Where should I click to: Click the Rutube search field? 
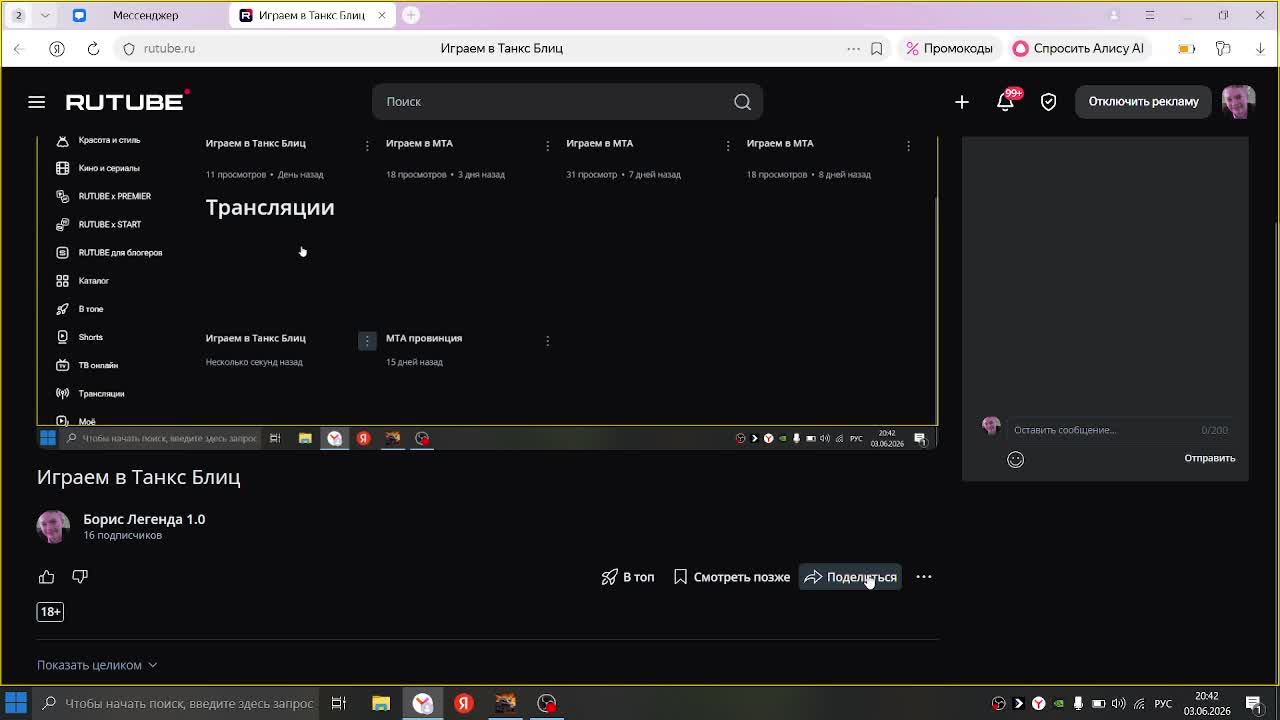[x=567, y=101]
